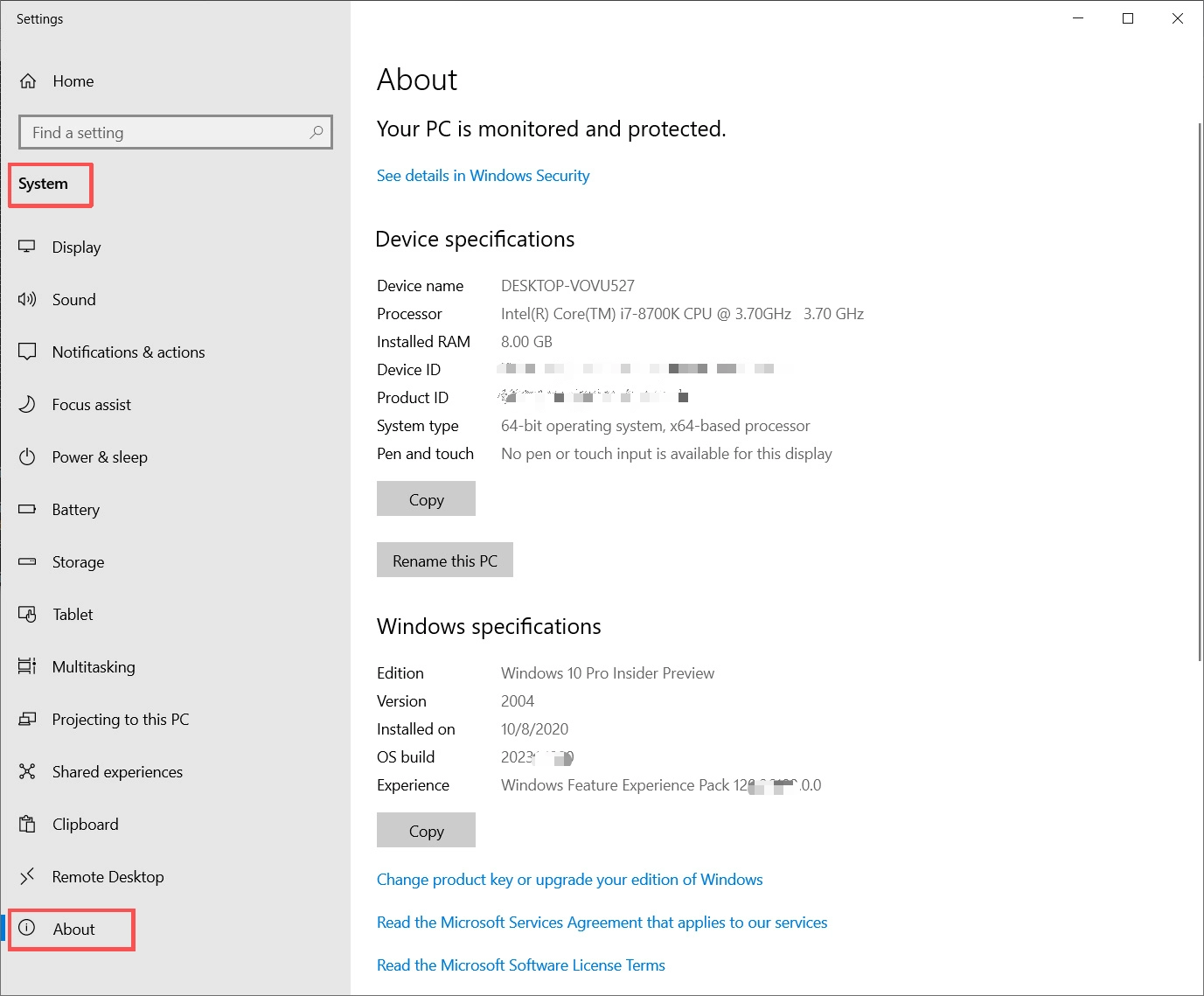The width and height of the screenshot is (1204, 996).
Task: Copy the device specifications
Action: 426,499
